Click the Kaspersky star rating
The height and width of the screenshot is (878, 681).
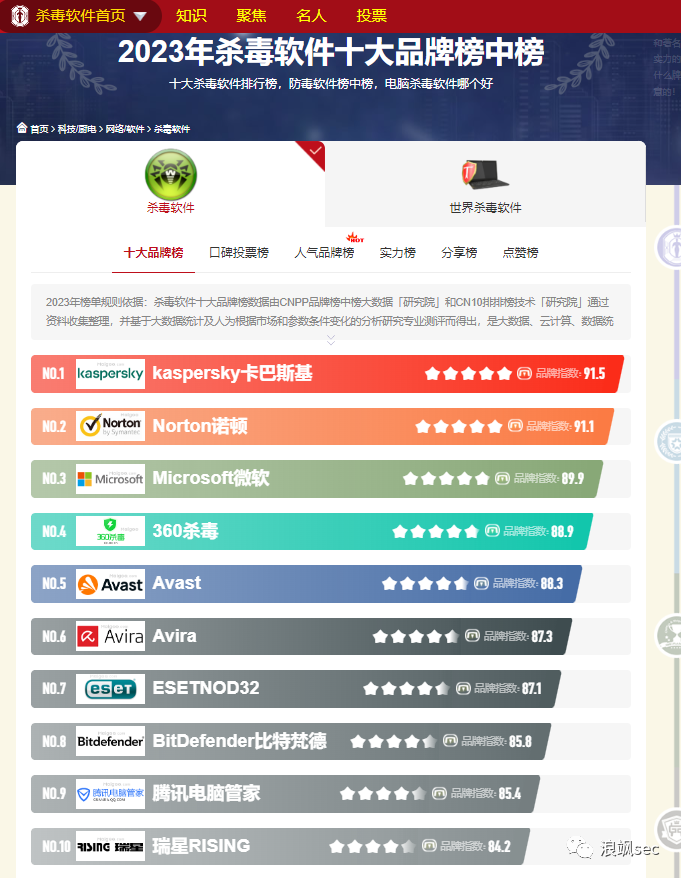468,373
